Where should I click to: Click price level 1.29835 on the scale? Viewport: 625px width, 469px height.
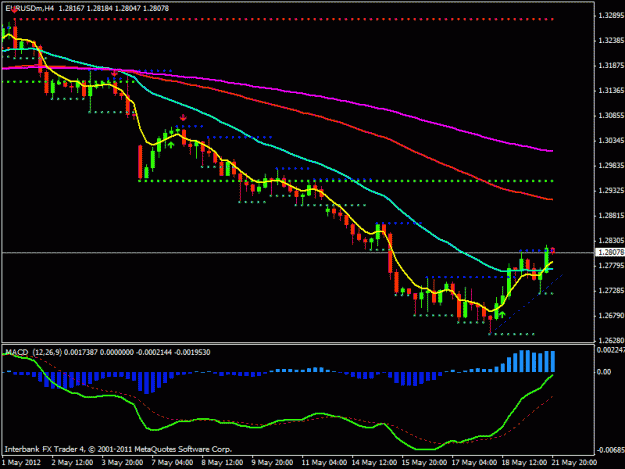611,166
